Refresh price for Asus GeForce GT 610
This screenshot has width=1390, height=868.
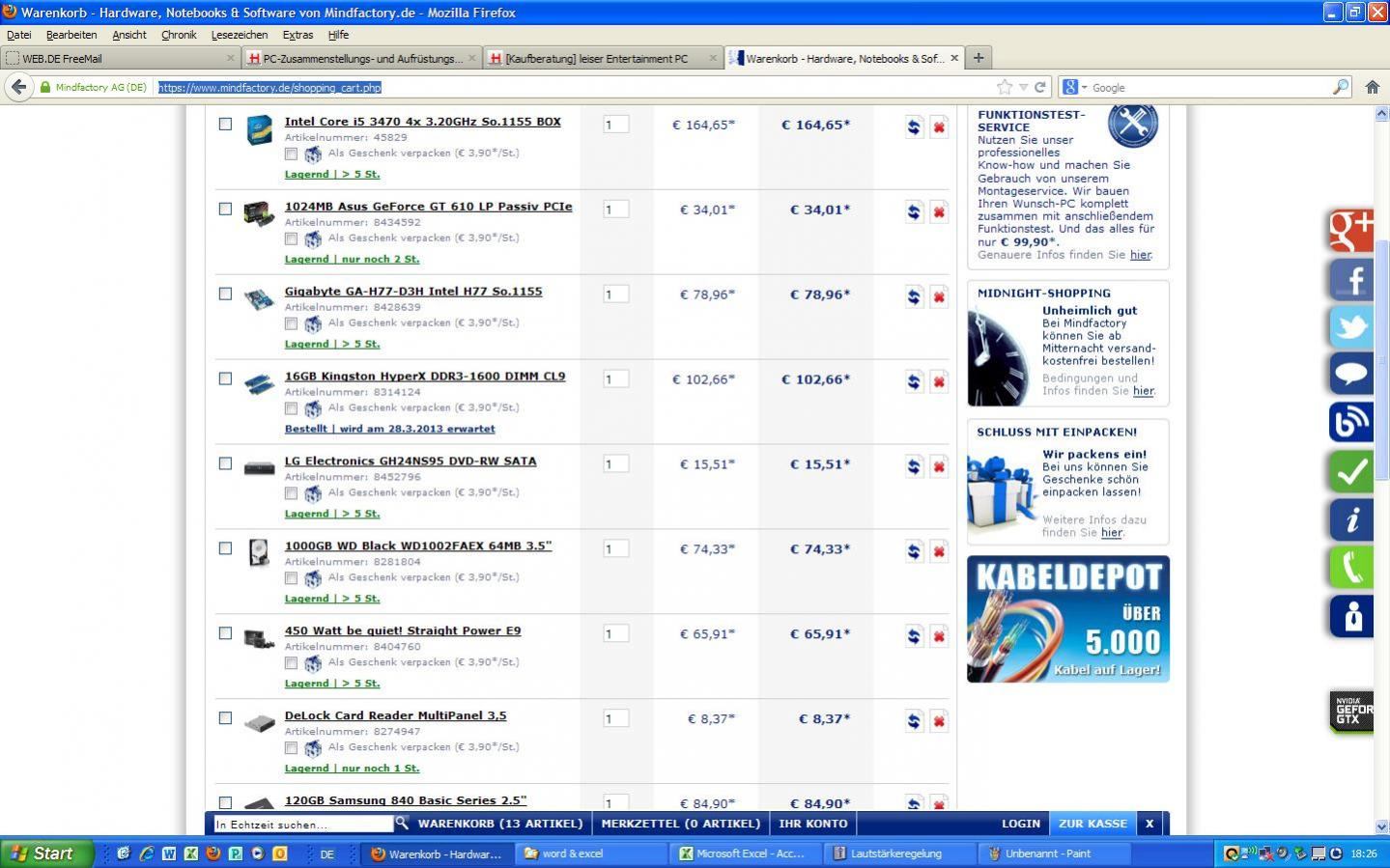(x=914, y=211)
